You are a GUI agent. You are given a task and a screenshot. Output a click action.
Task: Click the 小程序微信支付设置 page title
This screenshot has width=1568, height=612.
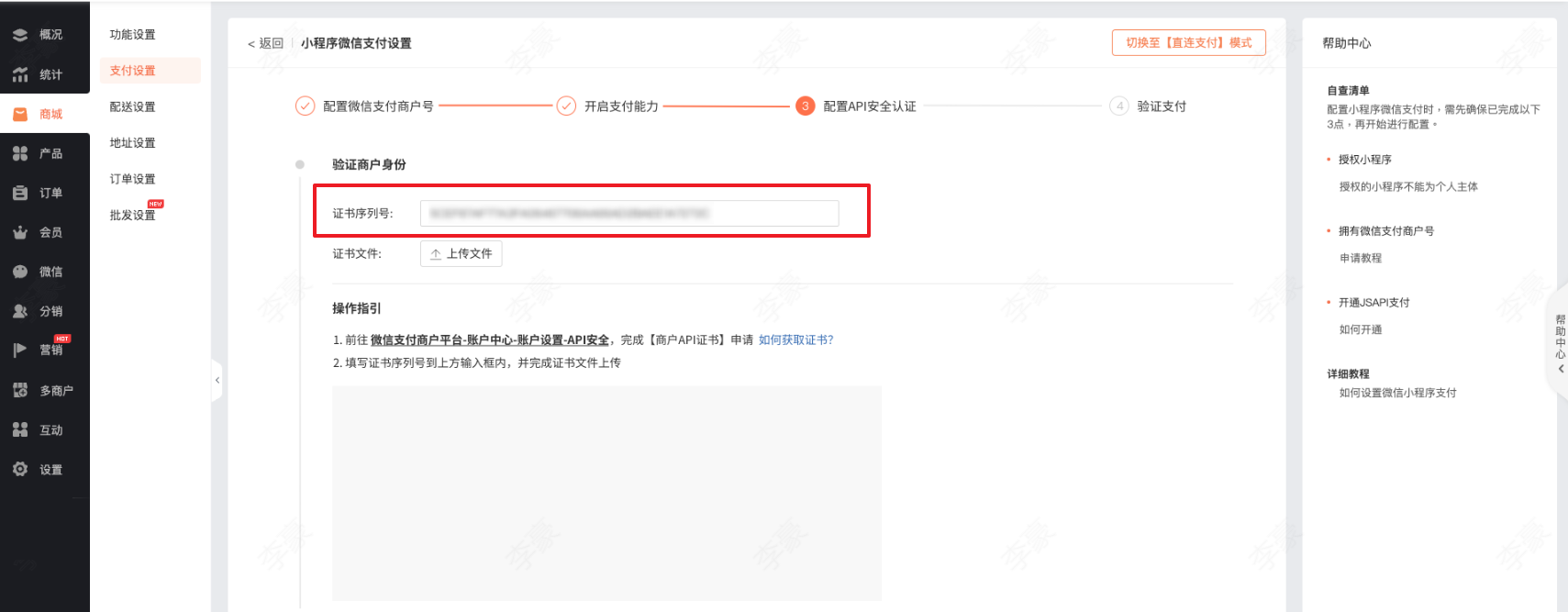tap(356, 43)
